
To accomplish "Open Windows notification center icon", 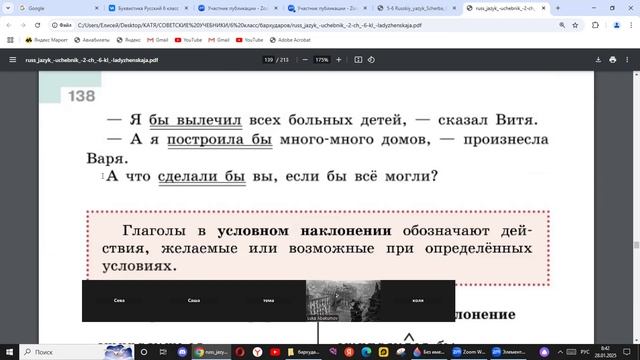I will tap(627, 352).
